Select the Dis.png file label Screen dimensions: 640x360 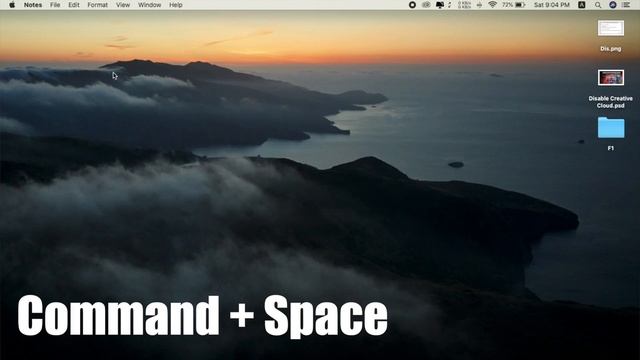click(611, 49)
